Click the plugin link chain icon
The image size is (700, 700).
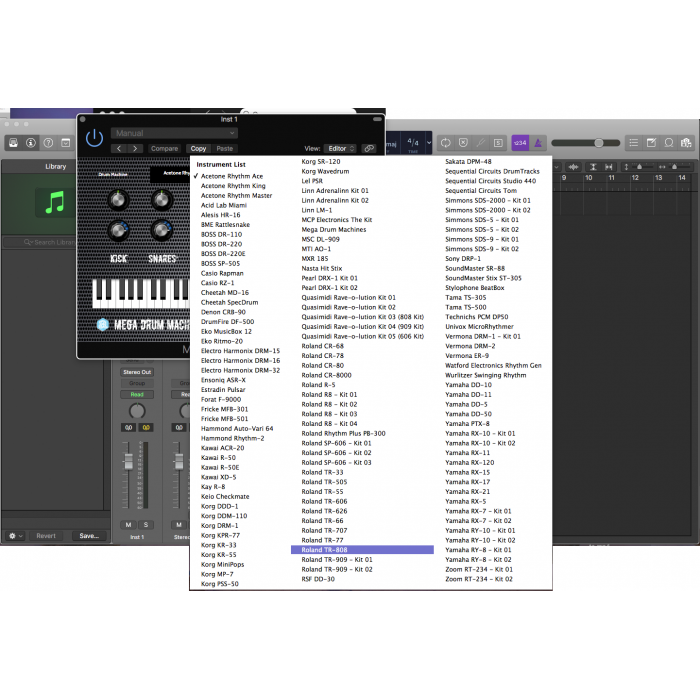click(x=369, y=149)
